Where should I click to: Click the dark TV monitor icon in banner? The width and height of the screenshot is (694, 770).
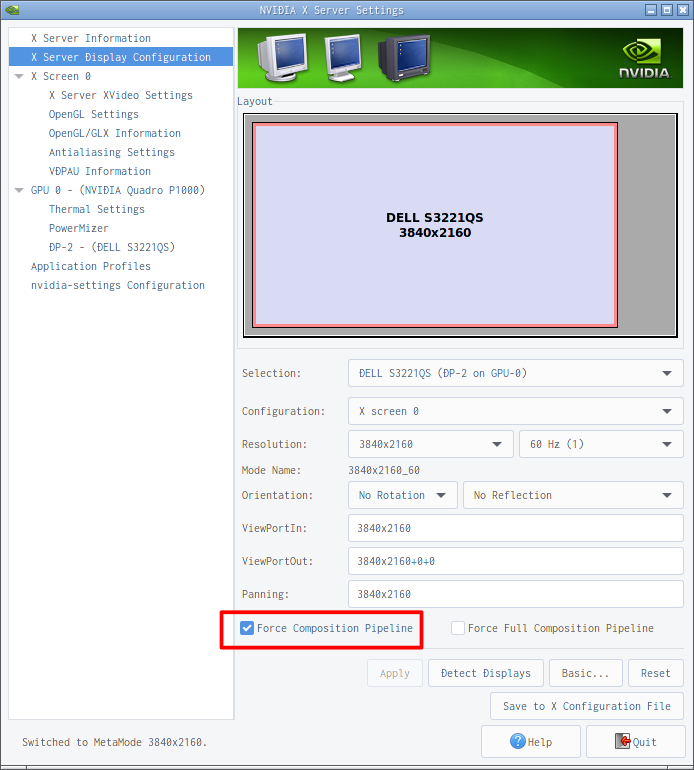[x=404, y=58]
